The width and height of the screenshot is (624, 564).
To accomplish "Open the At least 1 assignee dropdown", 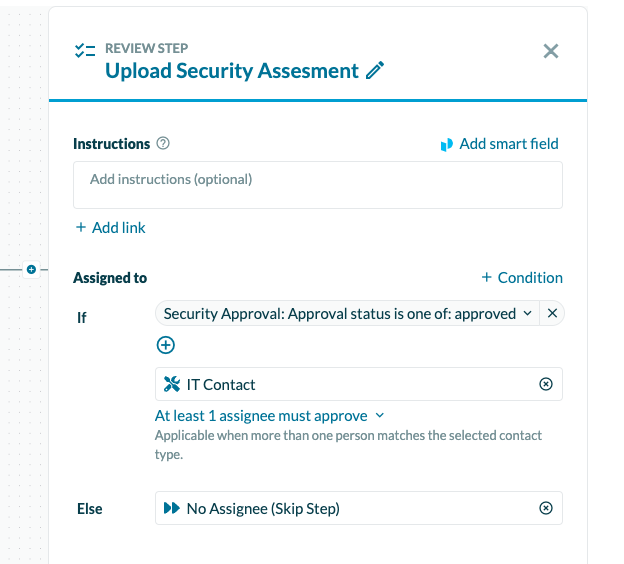I will tap(270, 416).
